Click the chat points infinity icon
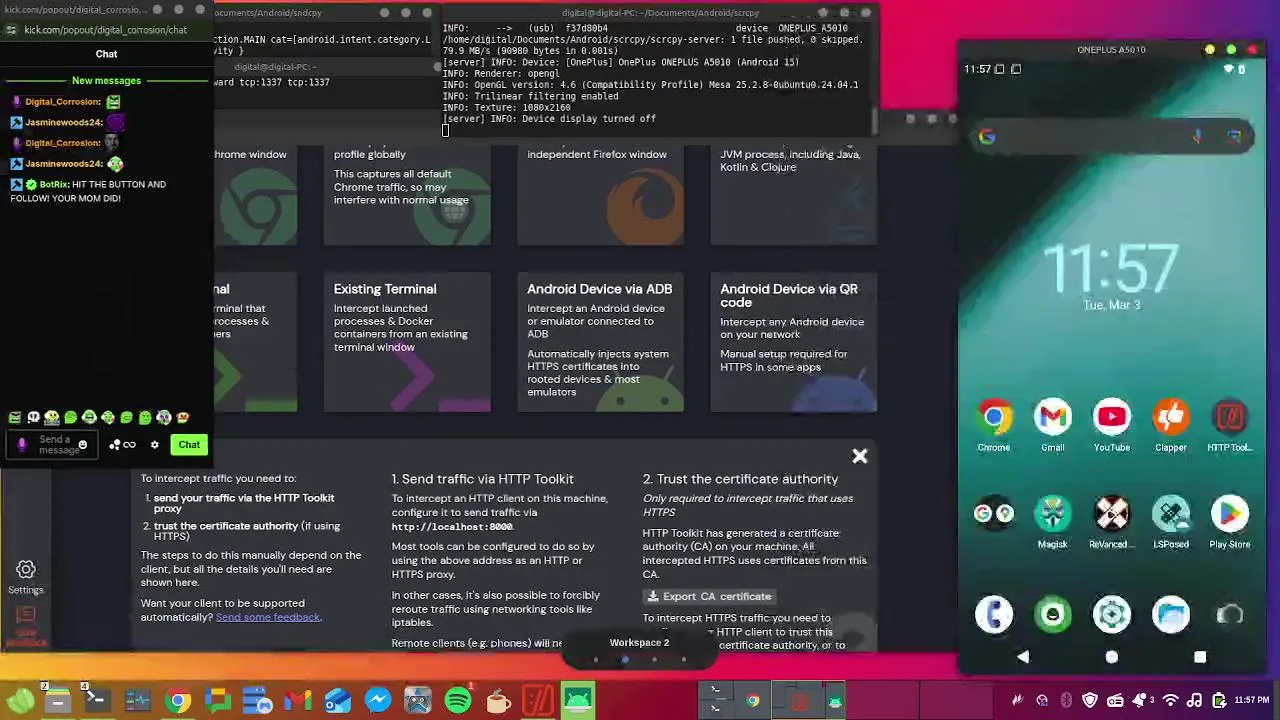 (123, 445)
